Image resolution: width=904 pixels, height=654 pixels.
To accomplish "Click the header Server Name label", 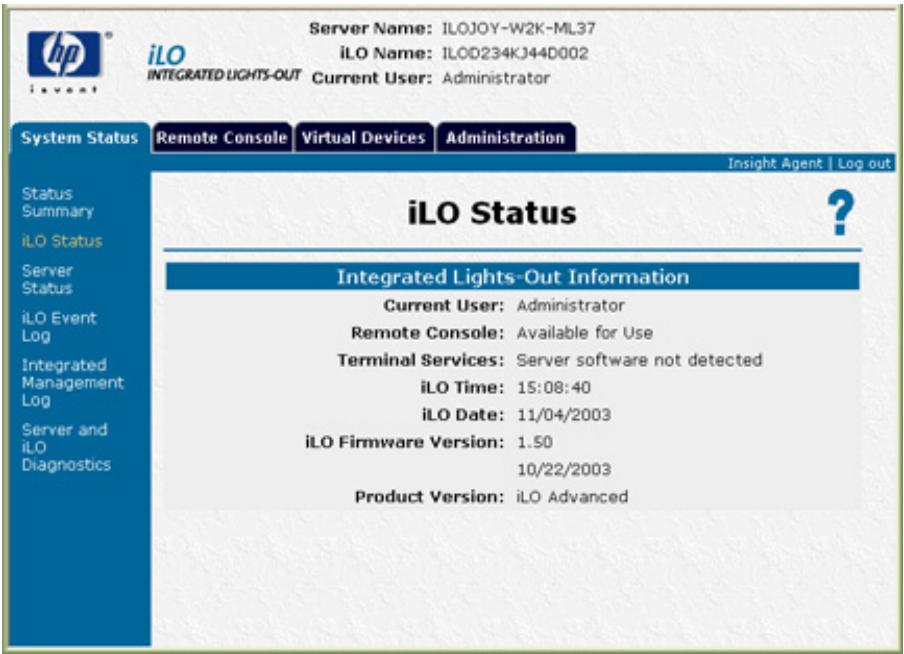I will tap(370, 28).
